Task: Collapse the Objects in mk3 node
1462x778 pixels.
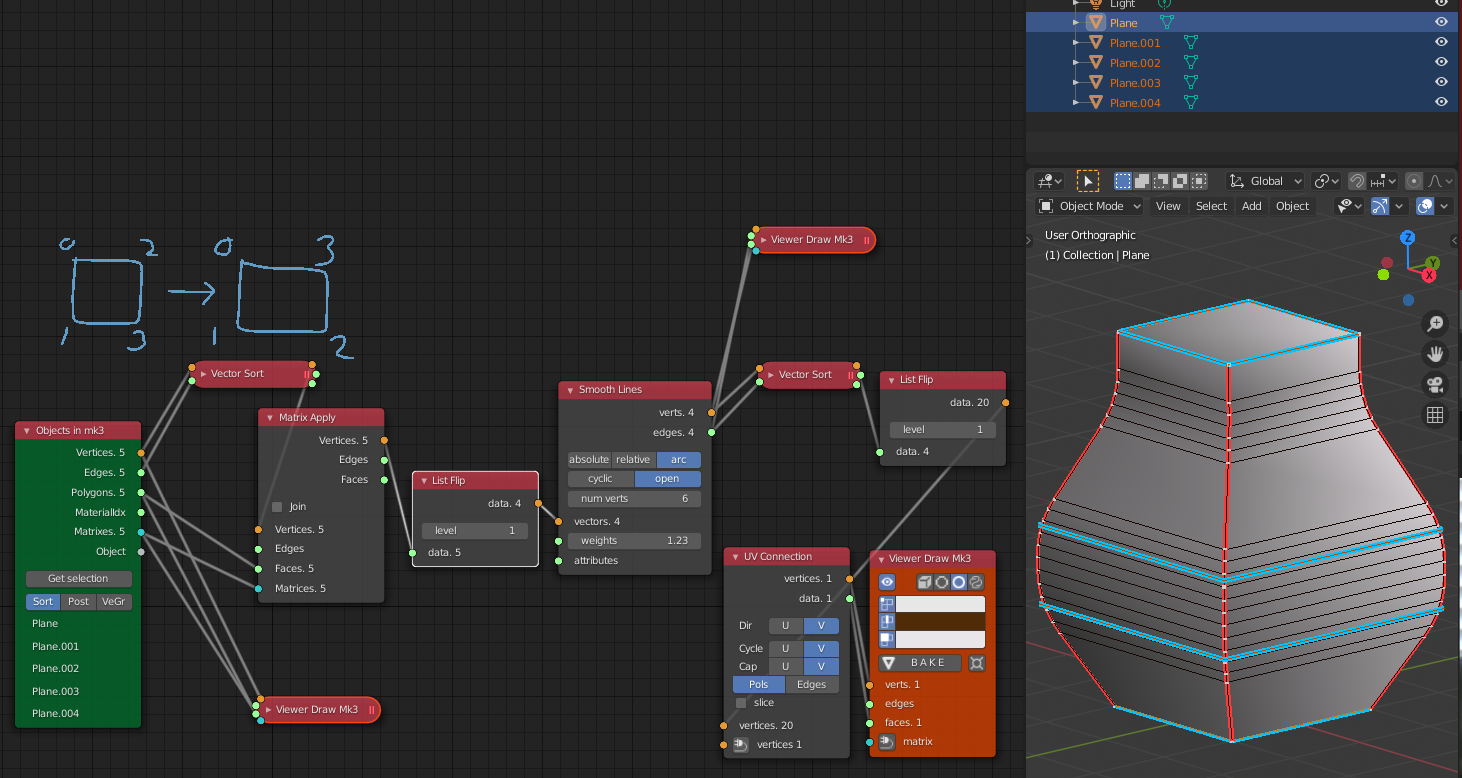Action: (27, 431)
